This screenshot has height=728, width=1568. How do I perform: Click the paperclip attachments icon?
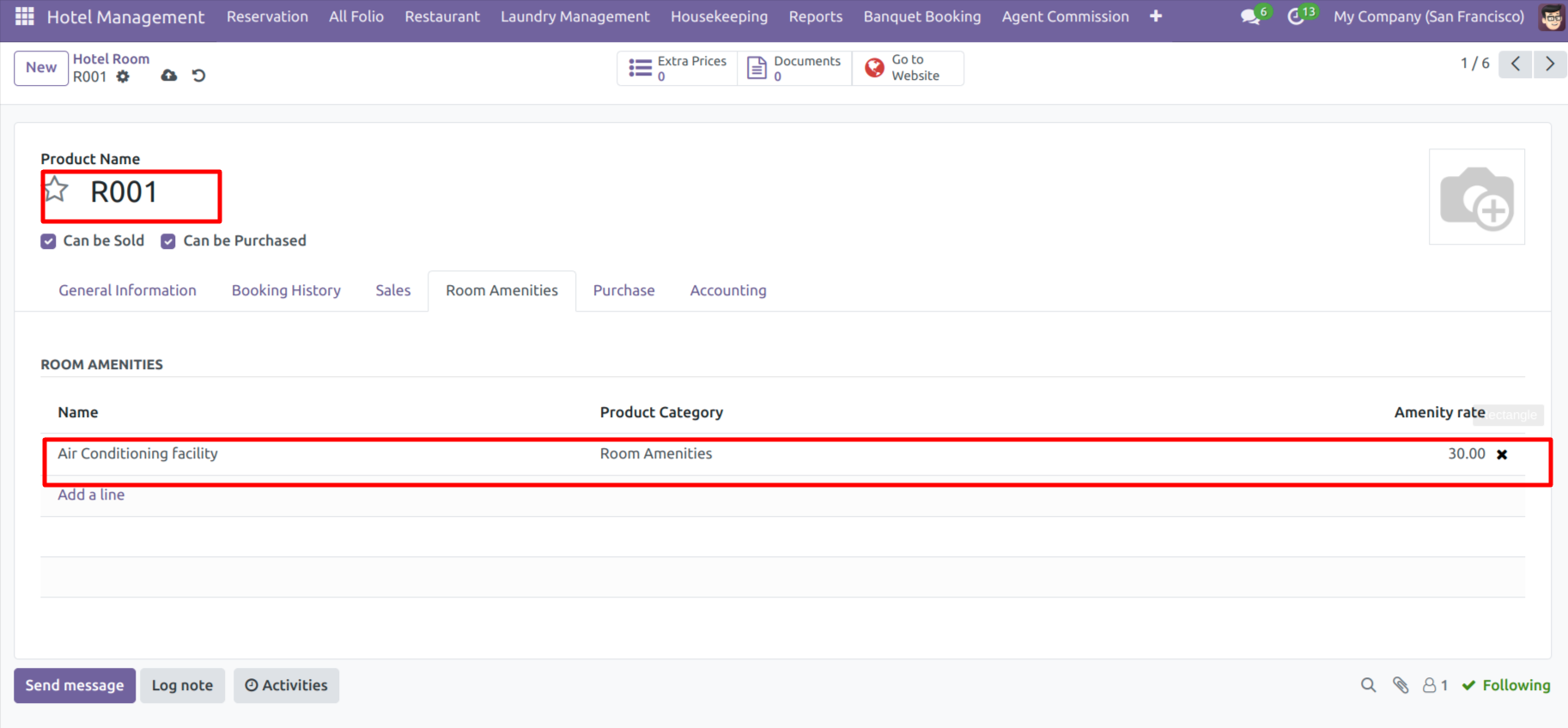1401,685
